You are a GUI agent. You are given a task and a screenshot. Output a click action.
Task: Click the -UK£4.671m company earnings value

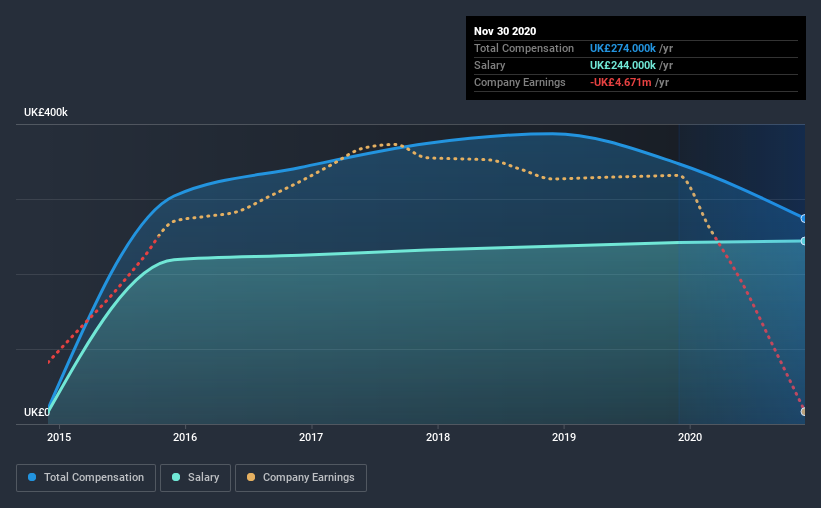point(620,82)
